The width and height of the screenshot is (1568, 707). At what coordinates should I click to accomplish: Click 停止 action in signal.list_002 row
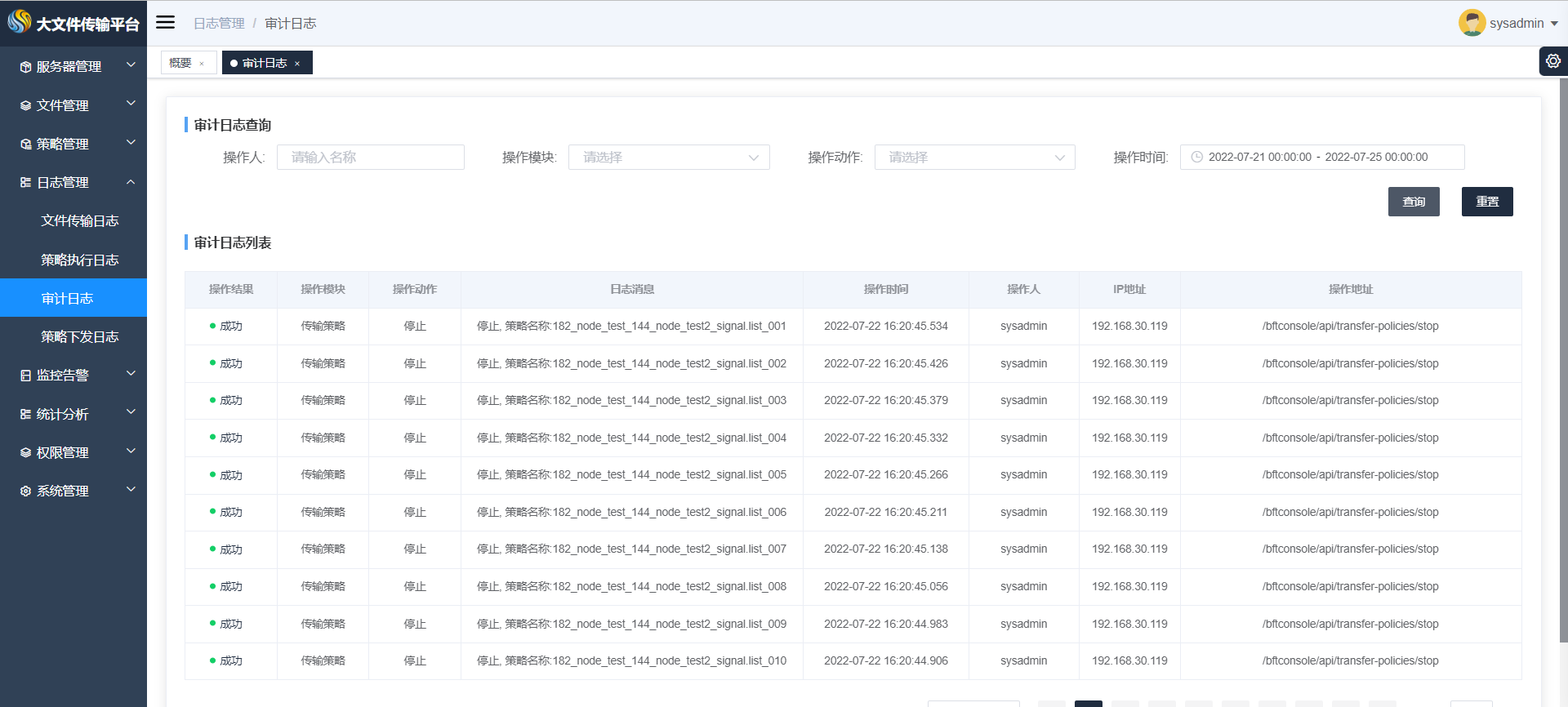(415, 363)
